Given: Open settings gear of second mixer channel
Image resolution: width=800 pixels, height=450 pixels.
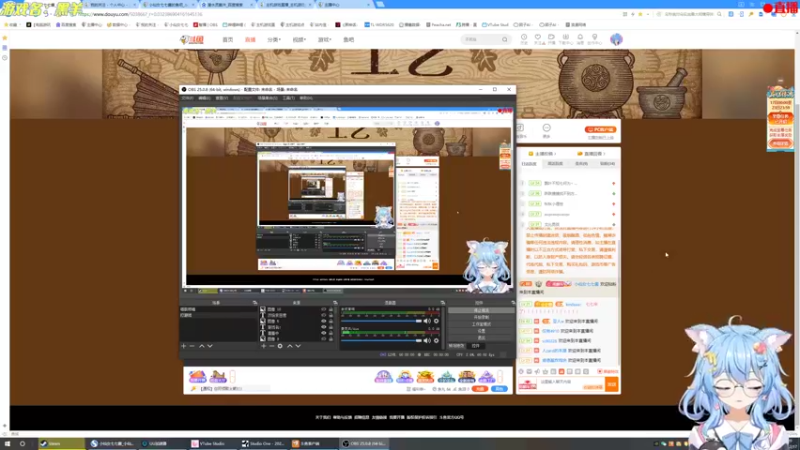Looking at the screenshot, I should click(x=436, y=340).
